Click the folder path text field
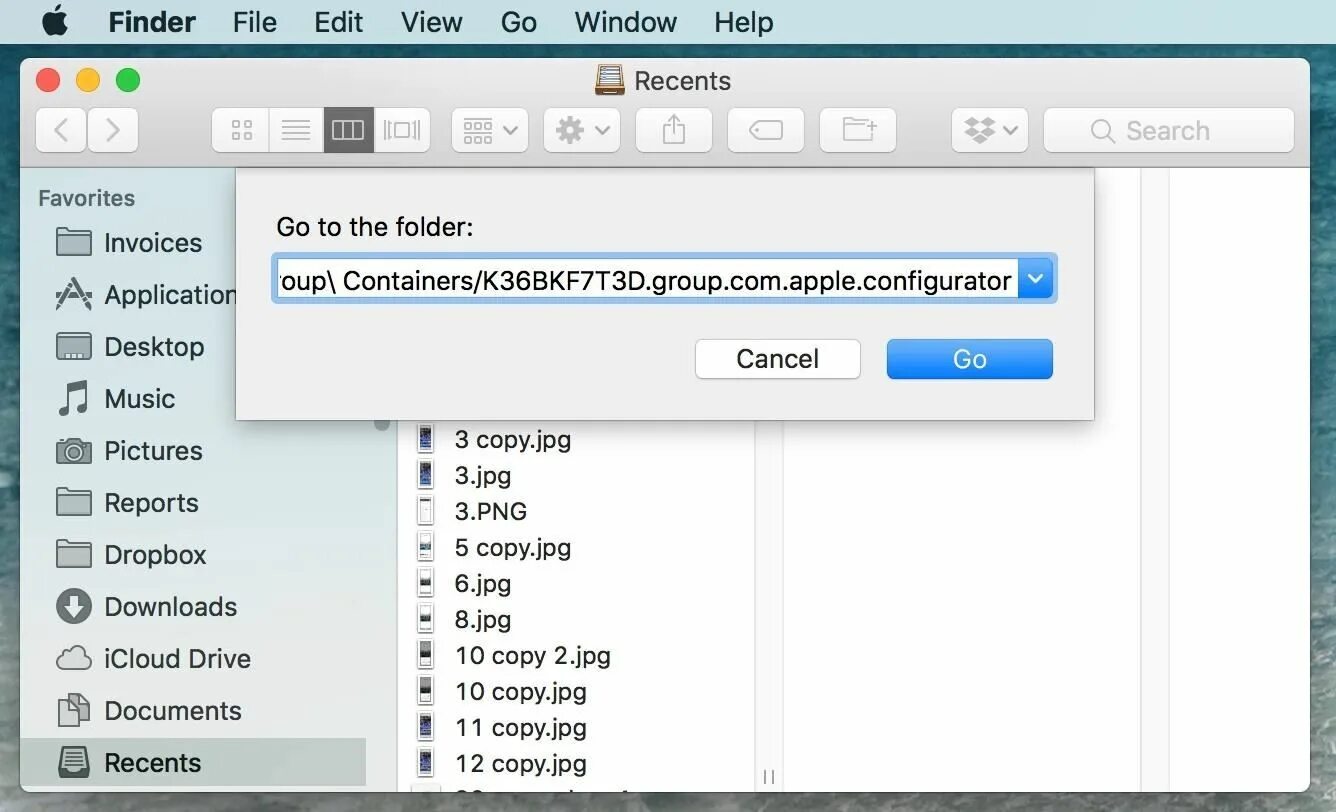Viewport: 1336px width, 812px height. [x=646, y=280]
